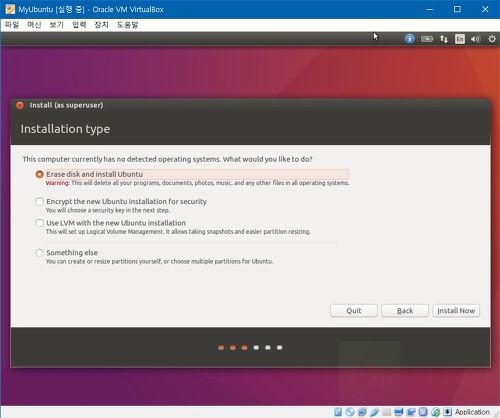Click the Application host key label

click(x=472, y=412)
